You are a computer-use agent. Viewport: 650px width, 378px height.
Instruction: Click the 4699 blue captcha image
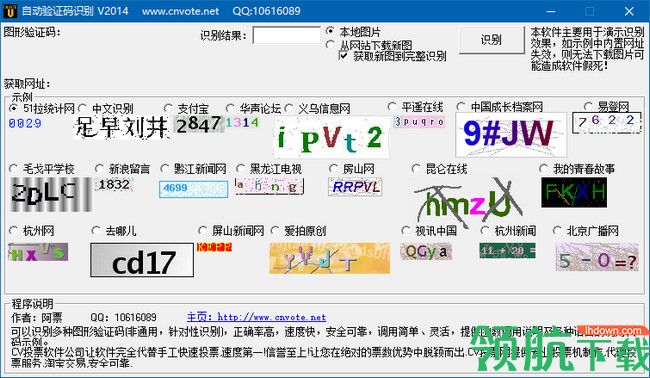point(194,189)
